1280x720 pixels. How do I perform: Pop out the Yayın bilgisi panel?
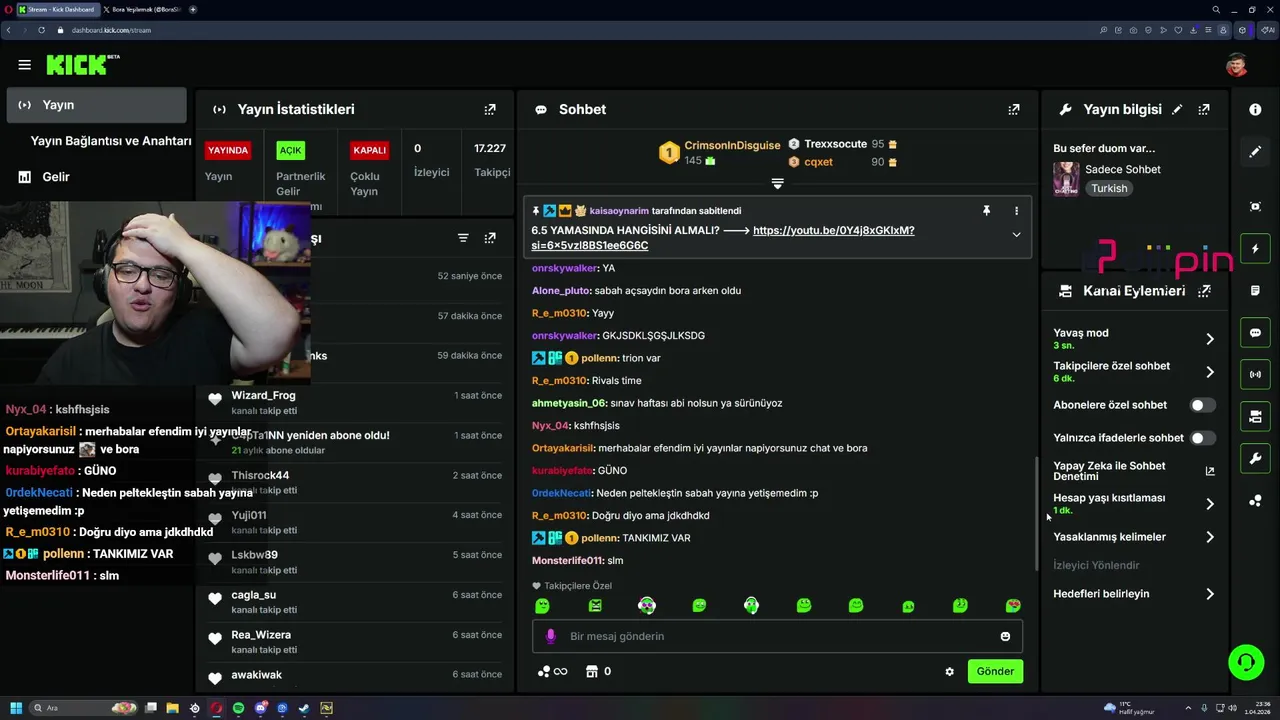pos(1204,109)
